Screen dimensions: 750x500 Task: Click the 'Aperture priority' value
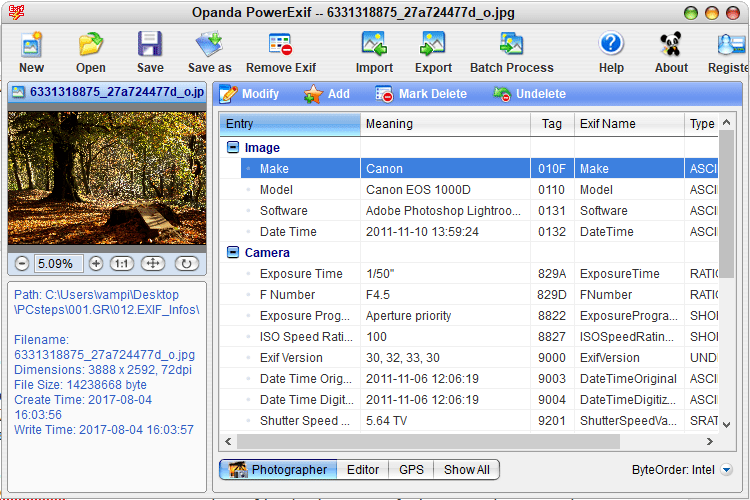(x=408, y=316)
